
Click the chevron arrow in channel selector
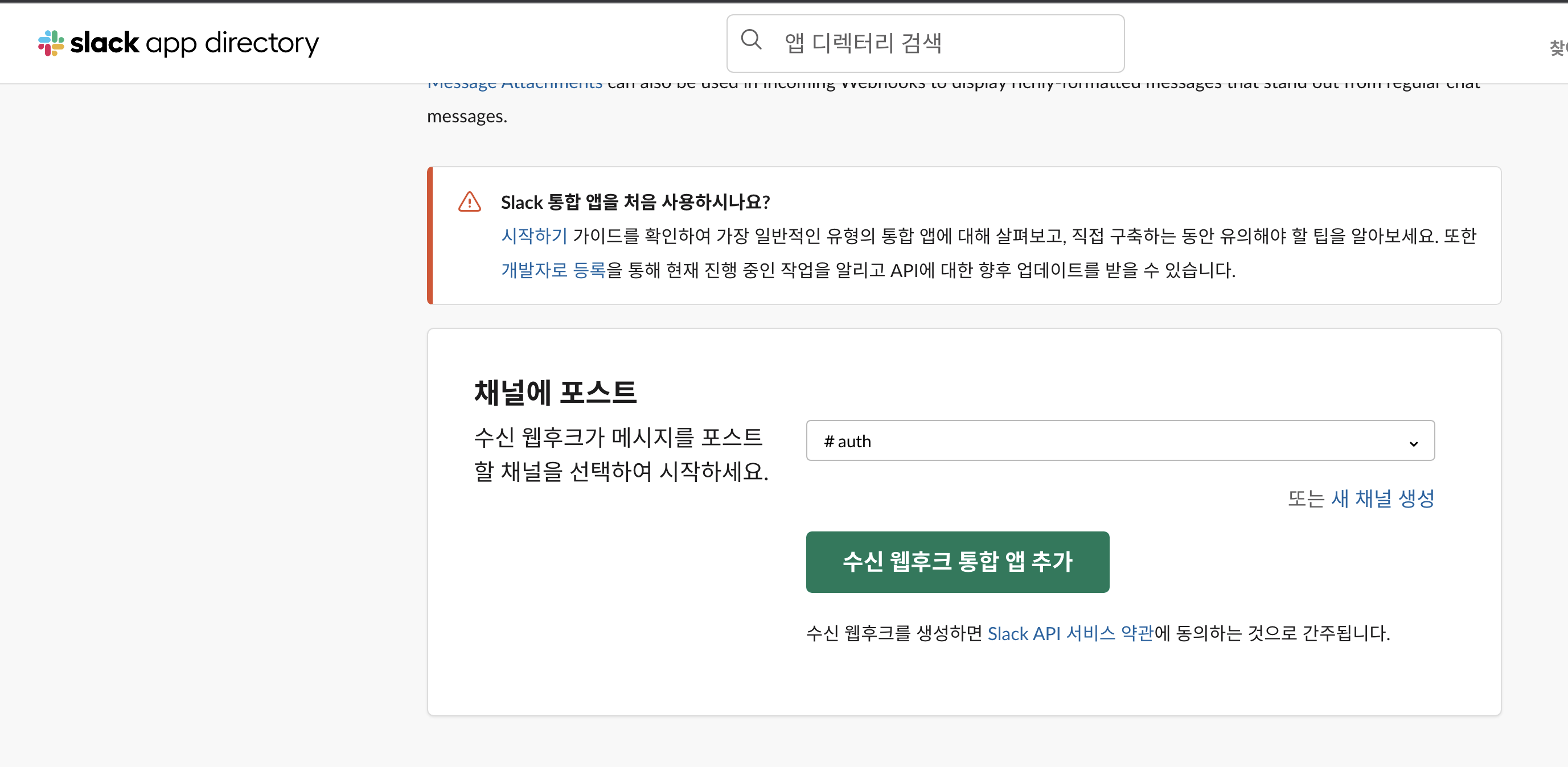tap(1413, 443)
